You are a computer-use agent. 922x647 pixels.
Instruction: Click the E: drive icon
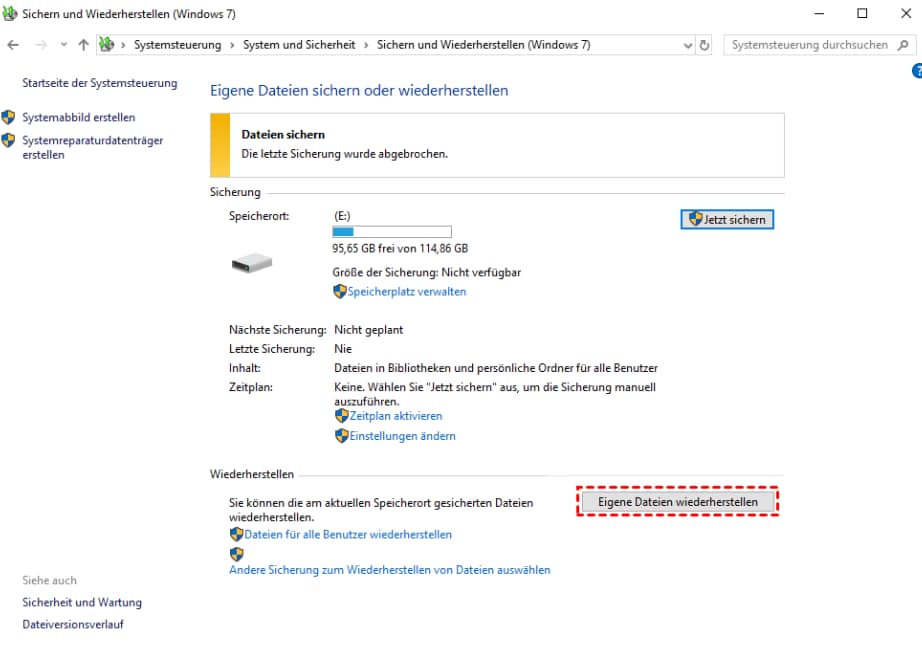251,263
